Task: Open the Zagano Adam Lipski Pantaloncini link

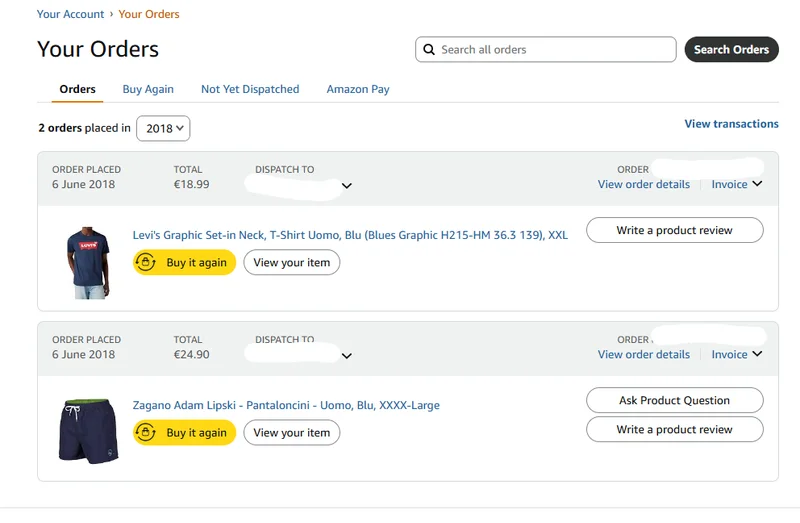Action: (286, 405)
